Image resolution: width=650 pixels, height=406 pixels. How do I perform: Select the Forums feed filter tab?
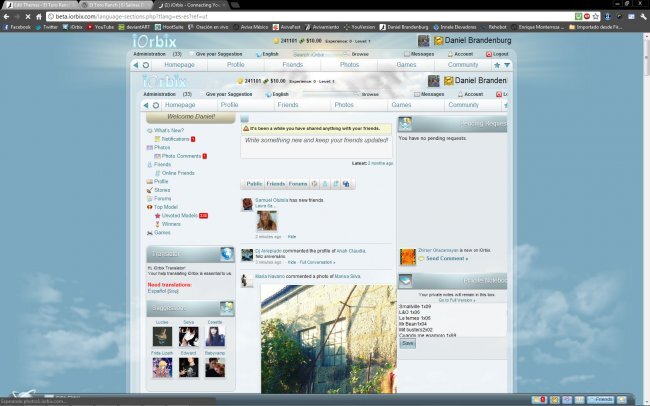(x=298, y=184)
